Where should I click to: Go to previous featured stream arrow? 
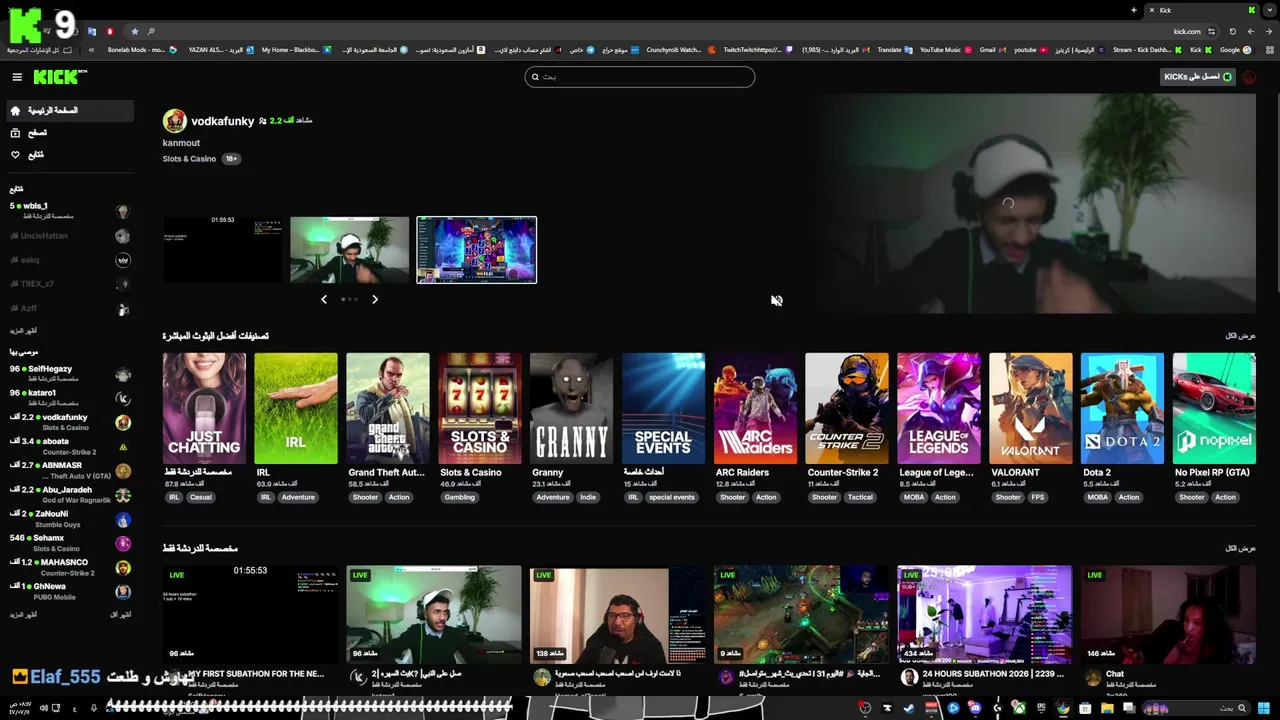coord(324,299)
